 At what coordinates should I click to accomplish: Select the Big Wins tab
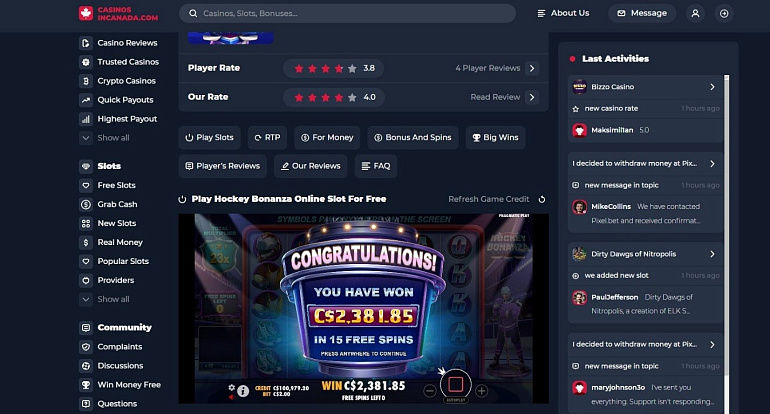[495, 138]
